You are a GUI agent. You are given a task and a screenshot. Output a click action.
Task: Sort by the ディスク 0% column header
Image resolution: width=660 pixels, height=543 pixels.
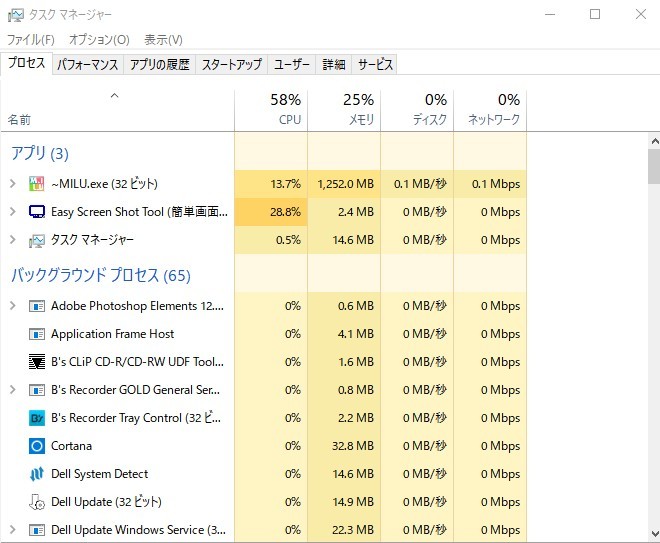click(417, 111)
